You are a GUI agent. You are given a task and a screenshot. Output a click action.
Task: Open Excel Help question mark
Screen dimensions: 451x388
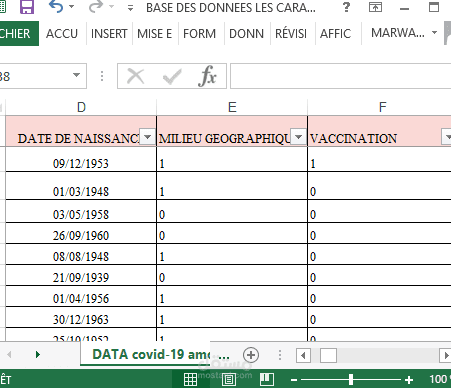(x=347, y=7)
